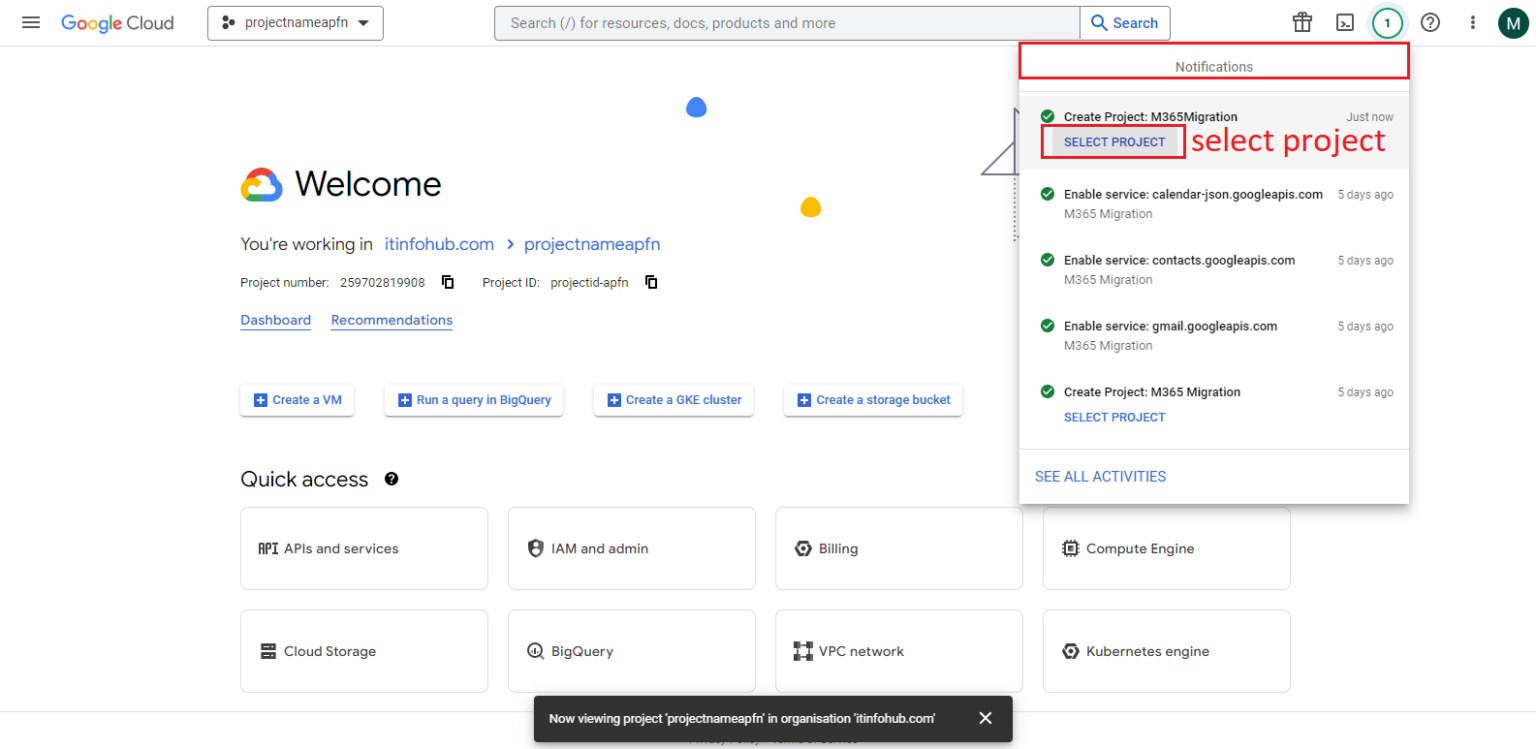
Task: Open the Dashboard tab
Action: [x=276, y=320]
